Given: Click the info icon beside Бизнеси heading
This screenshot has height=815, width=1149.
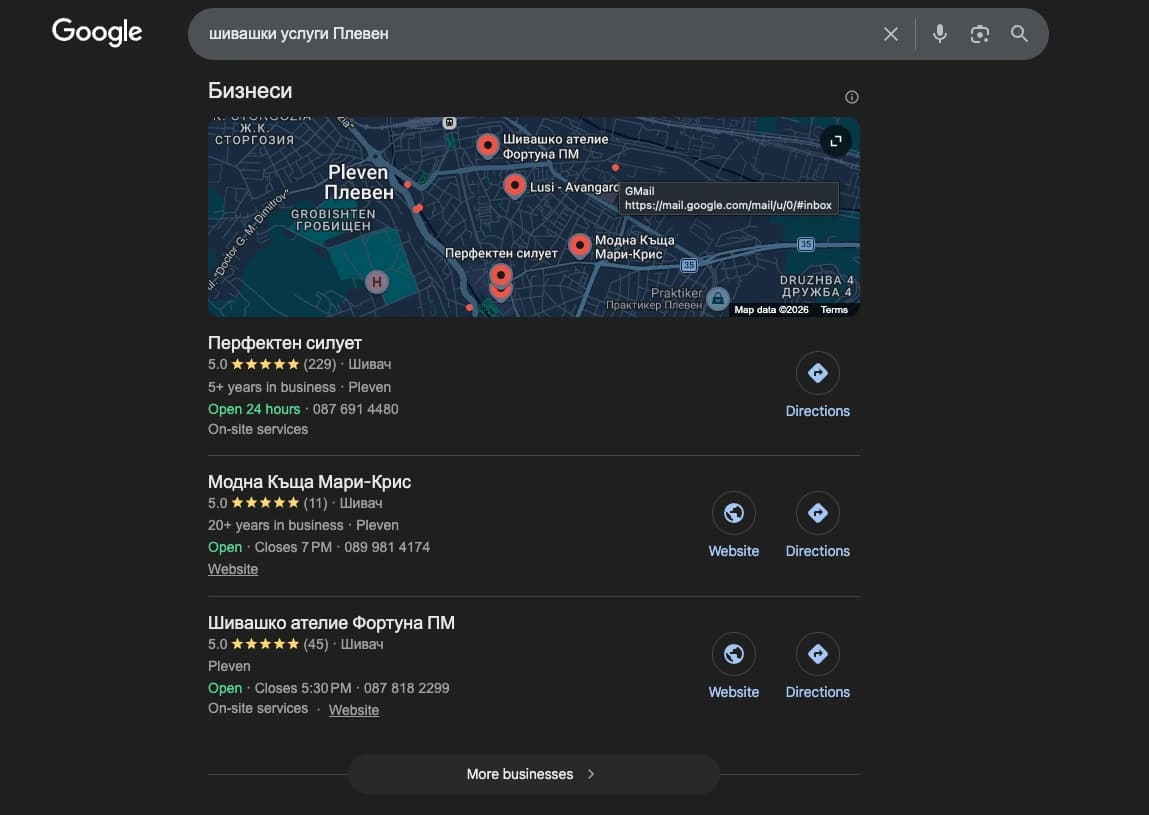Looking at the screenshot, I should [x=851, y=96].
